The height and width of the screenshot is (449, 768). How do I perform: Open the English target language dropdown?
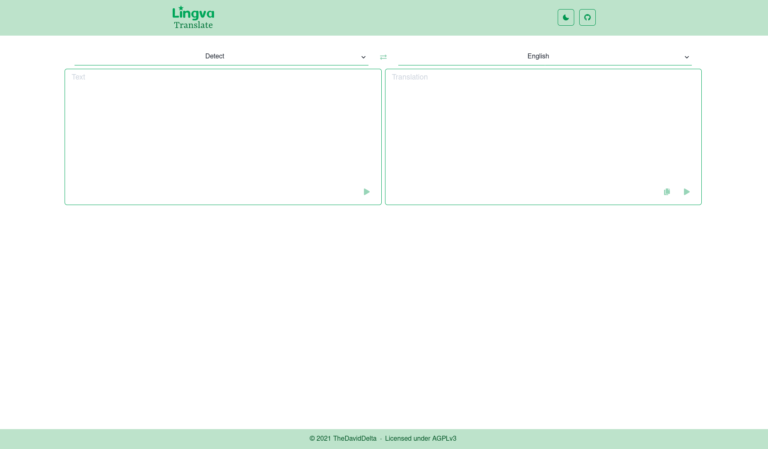click(x=538, y=57)
